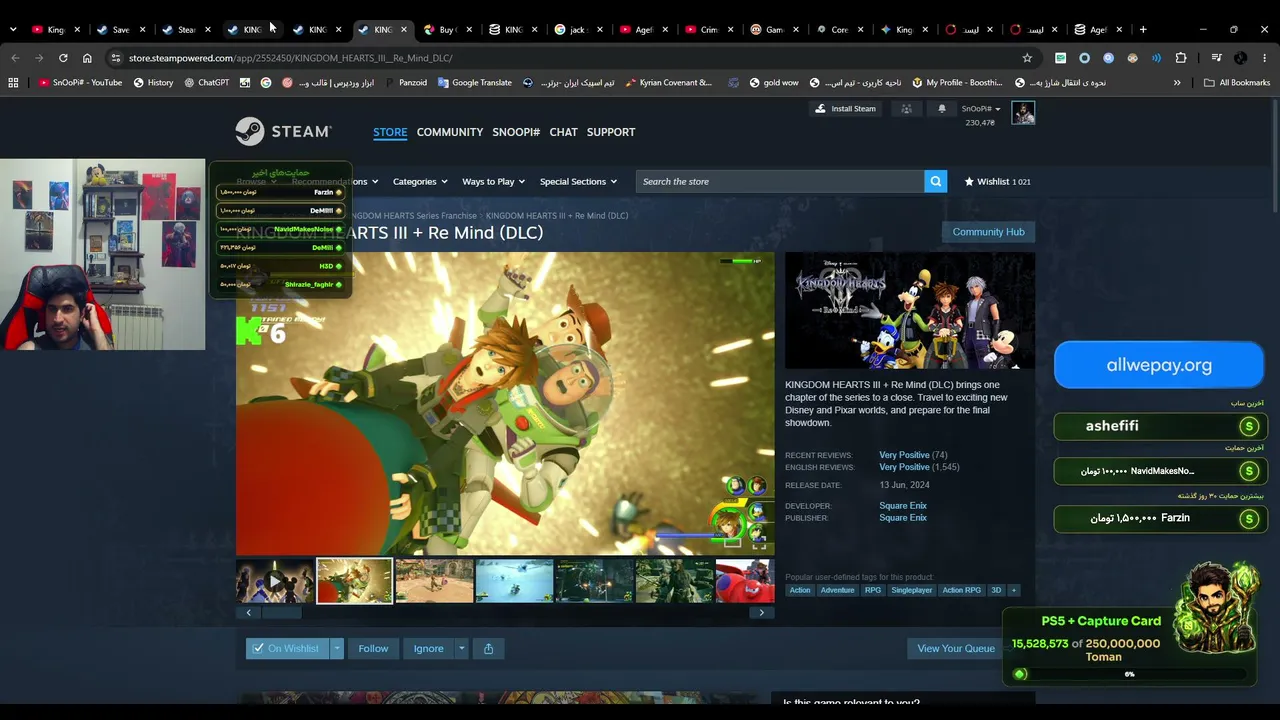Click the screenshot strip scrollbar handle
Image resolution: width=1280 pixels, height=720 pixels.
tap(281, 613)
